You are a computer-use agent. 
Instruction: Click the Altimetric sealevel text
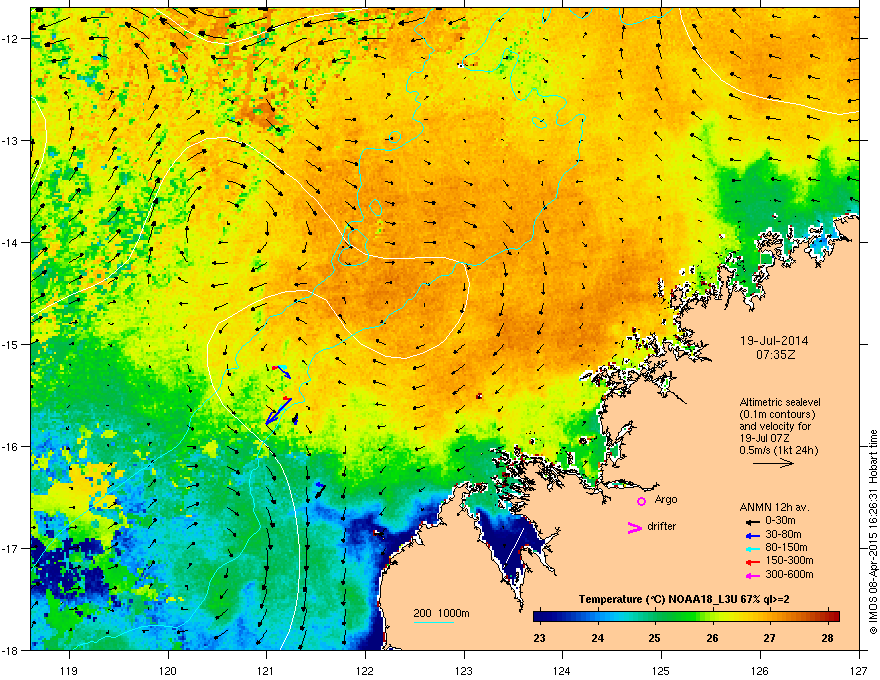click(x=780, y=402)
